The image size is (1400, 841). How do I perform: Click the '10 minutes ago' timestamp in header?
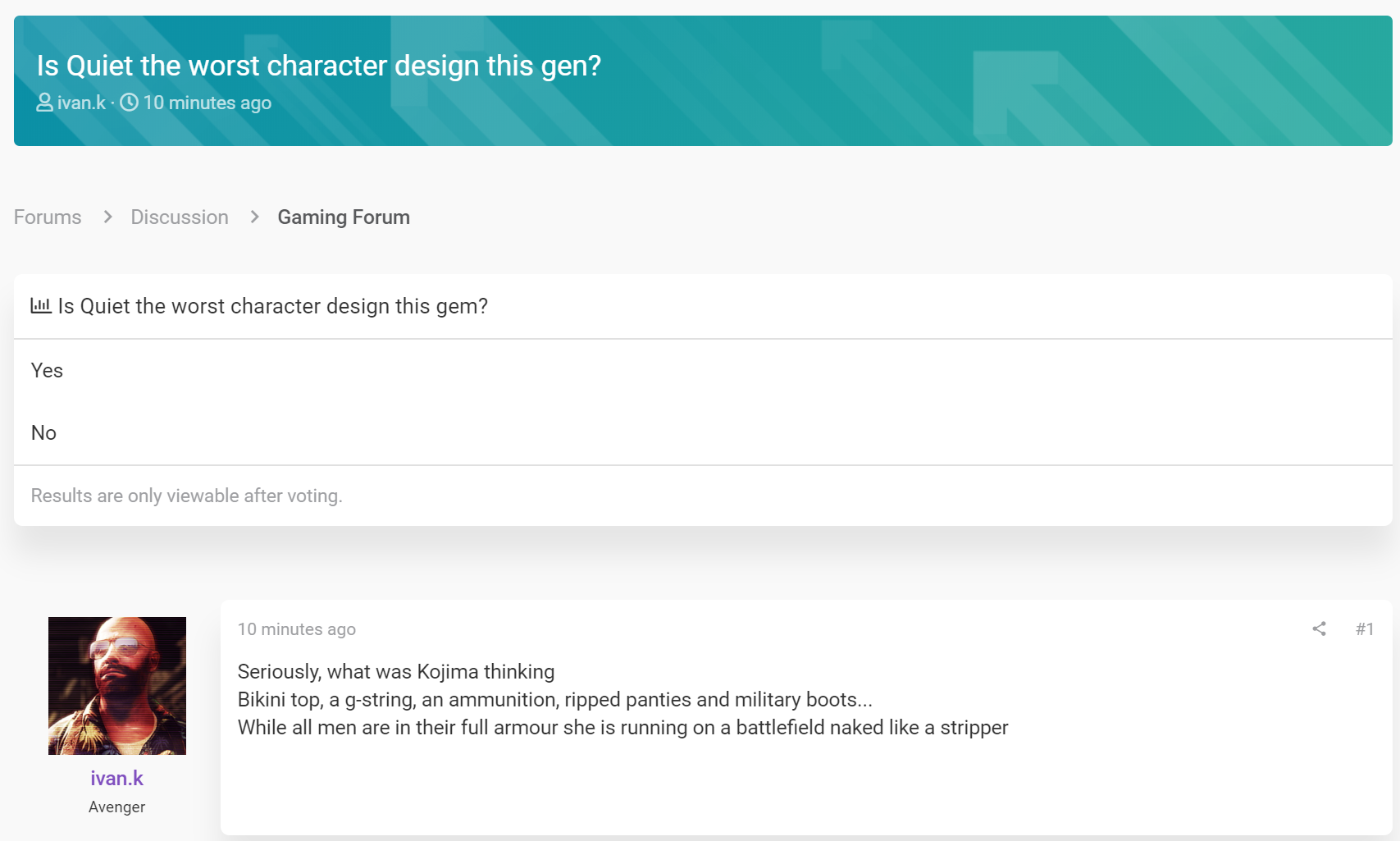coord(207,103)
